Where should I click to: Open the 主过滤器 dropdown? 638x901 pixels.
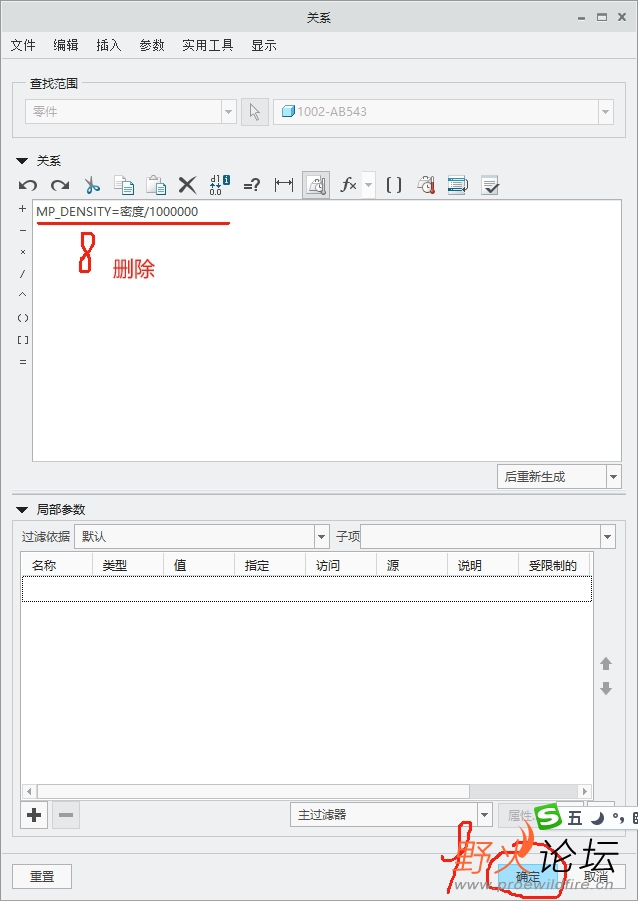point(391,815)
